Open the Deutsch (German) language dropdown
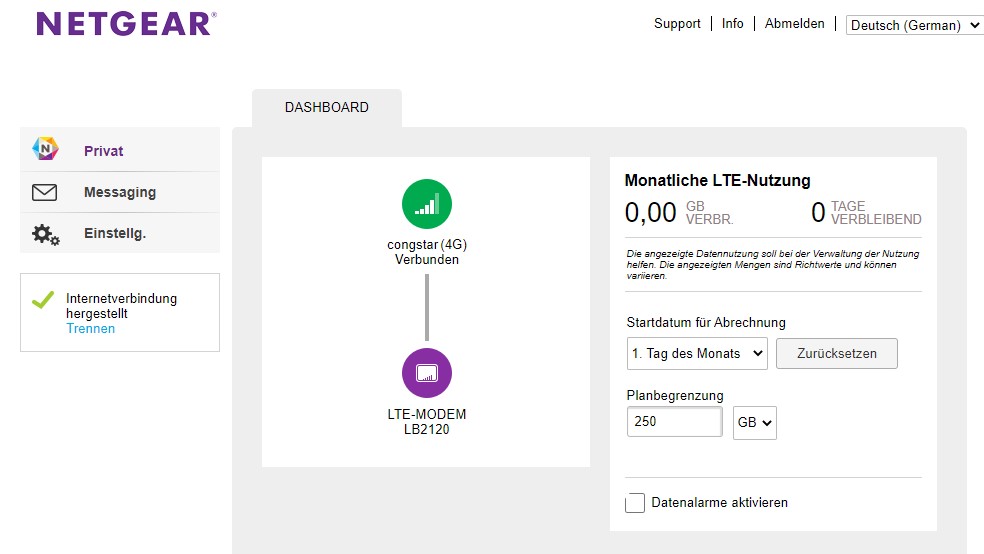This screenshot has width=984, height=554. pyautogui.click(x=914, y=25)
